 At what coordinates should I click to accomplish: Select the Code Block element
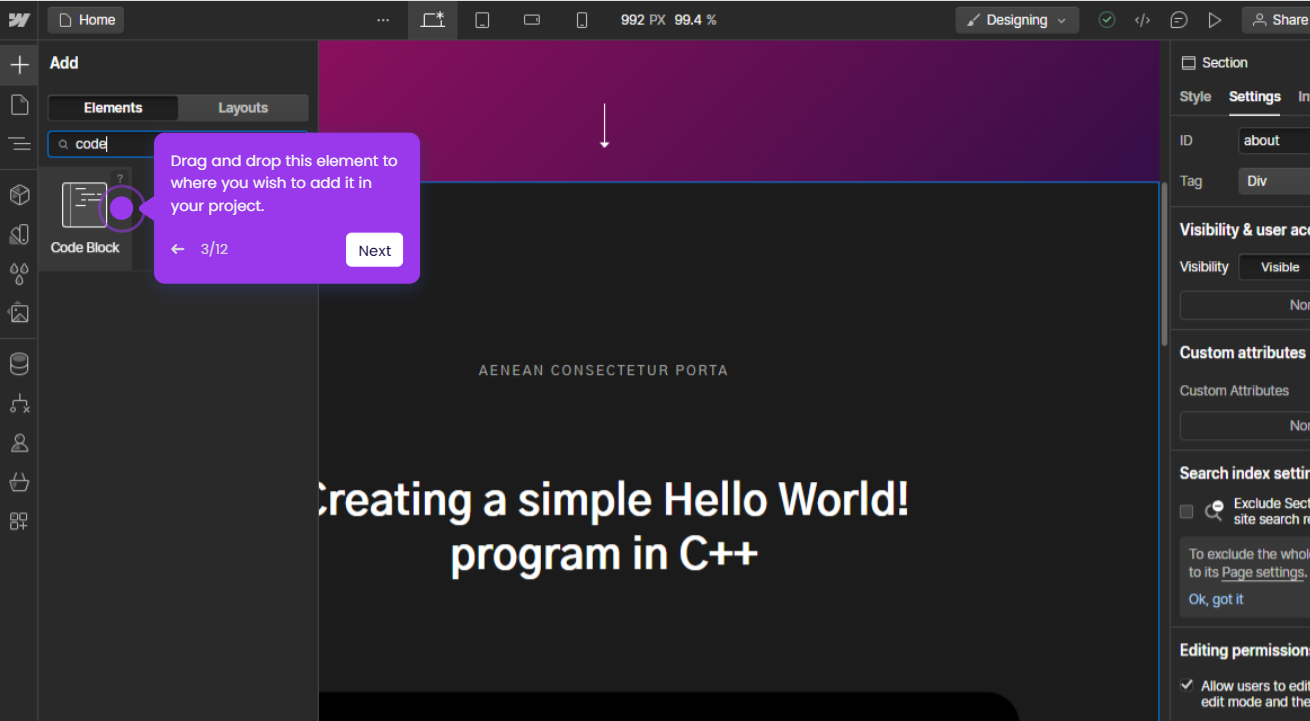pos(85,205)
